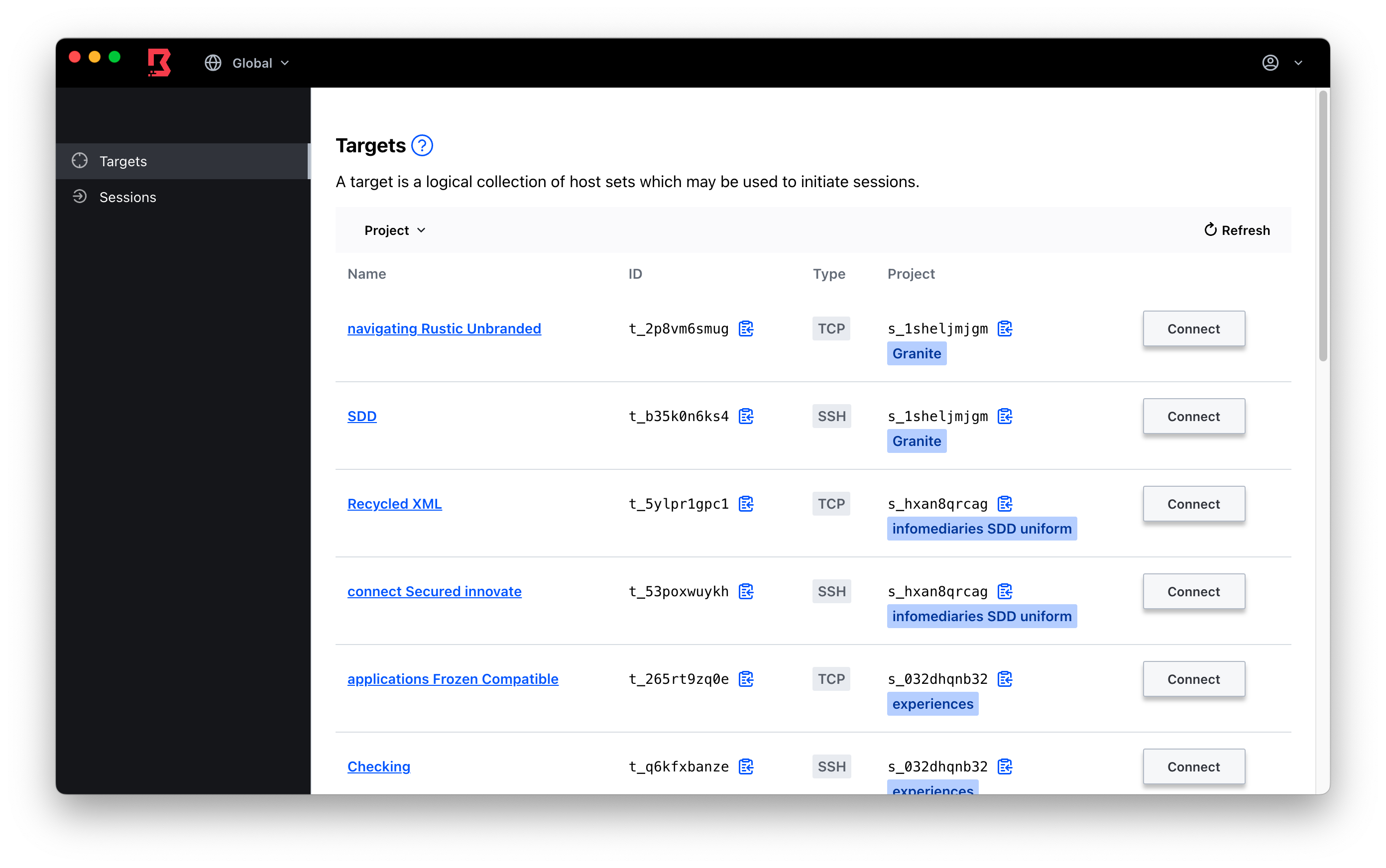Click the Granite project badge

click(x=917, y=353)
